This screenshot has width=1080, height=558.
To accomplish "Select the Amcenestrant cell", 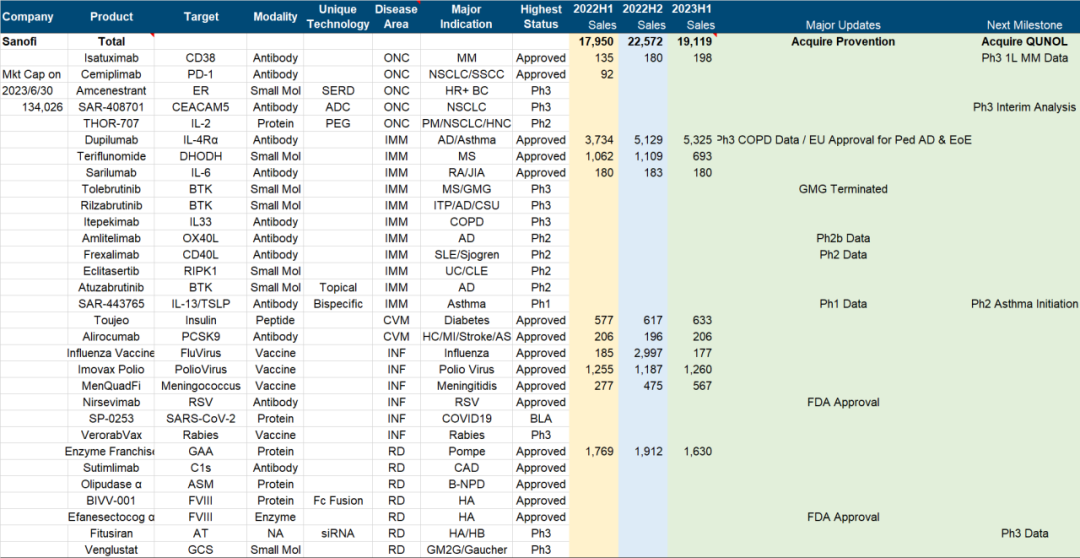I will pos(111,91).
